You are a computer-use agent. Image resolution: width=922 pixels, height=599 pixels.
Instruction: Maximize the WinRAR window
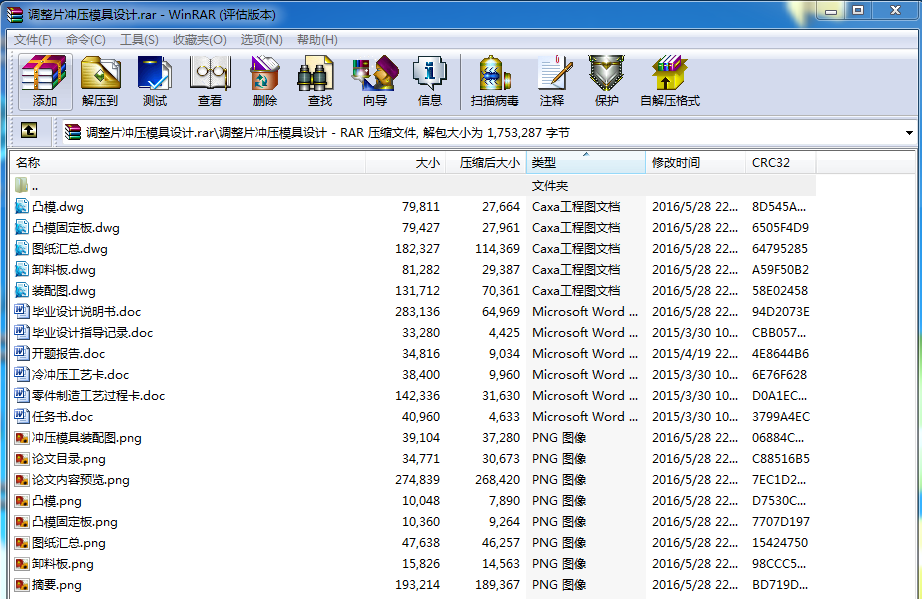coord(858,11)
